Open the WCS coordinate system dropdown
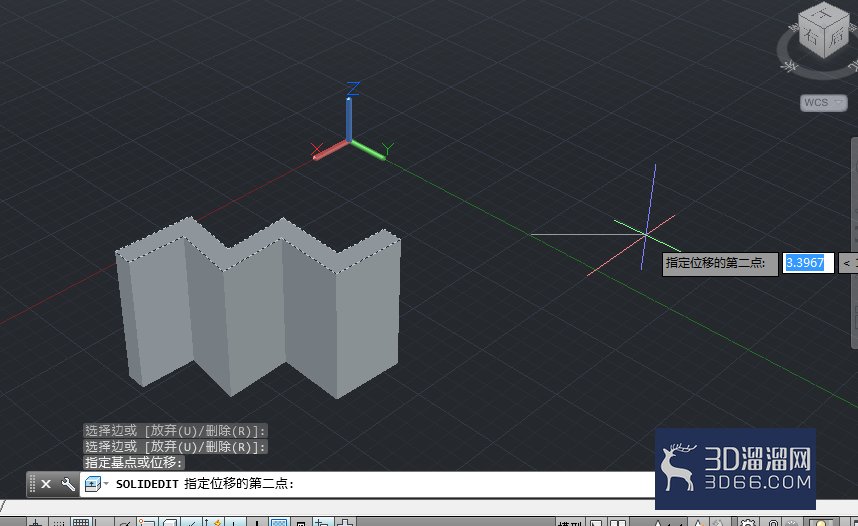Image resolution: width=858 pixels, height=526 pixels. tap(823, 102)
